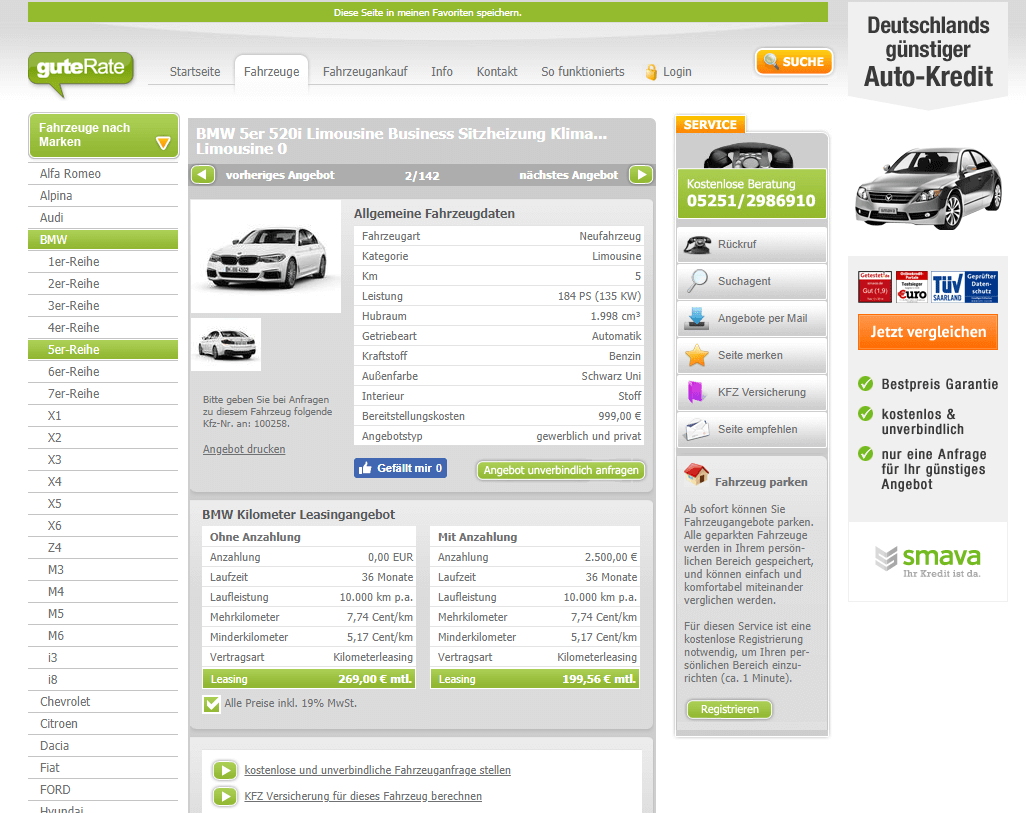Click the KFZ Versicherung purple book icon
This screenshot has height=813, width=1026.
point(696,392)
